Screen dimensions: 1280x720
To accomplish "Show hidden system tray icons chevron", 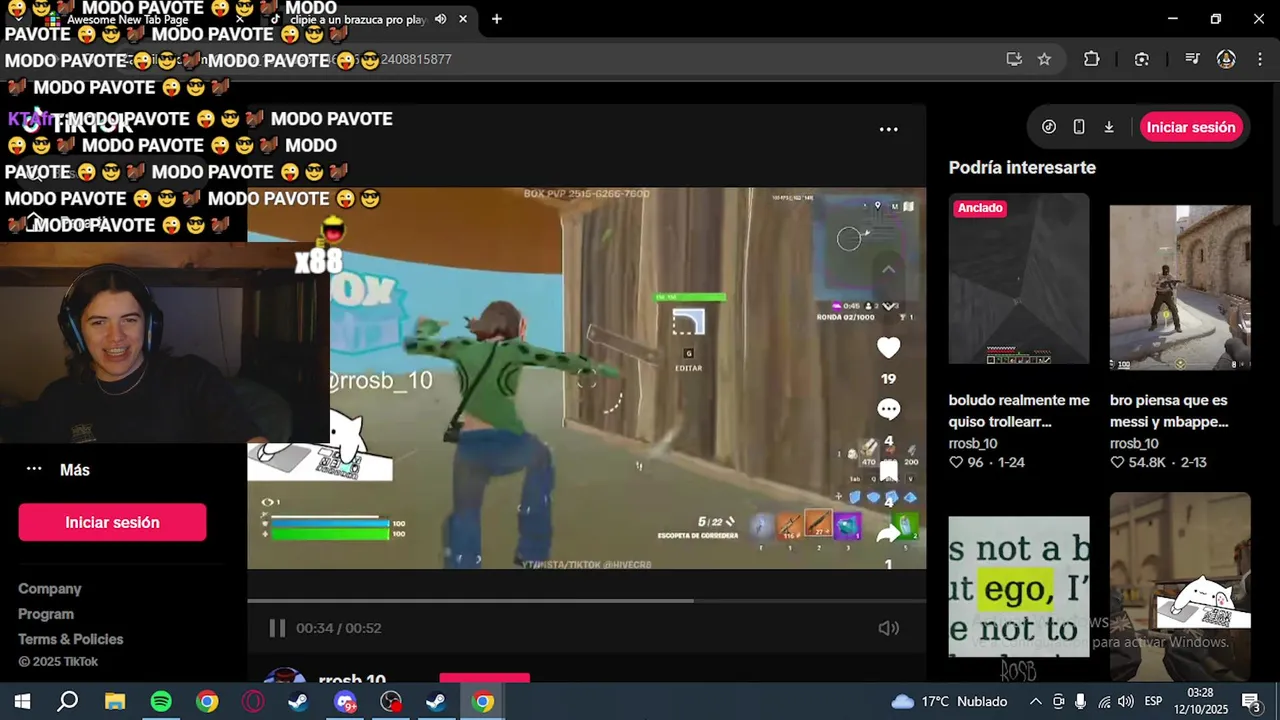I will (1036, 701).
